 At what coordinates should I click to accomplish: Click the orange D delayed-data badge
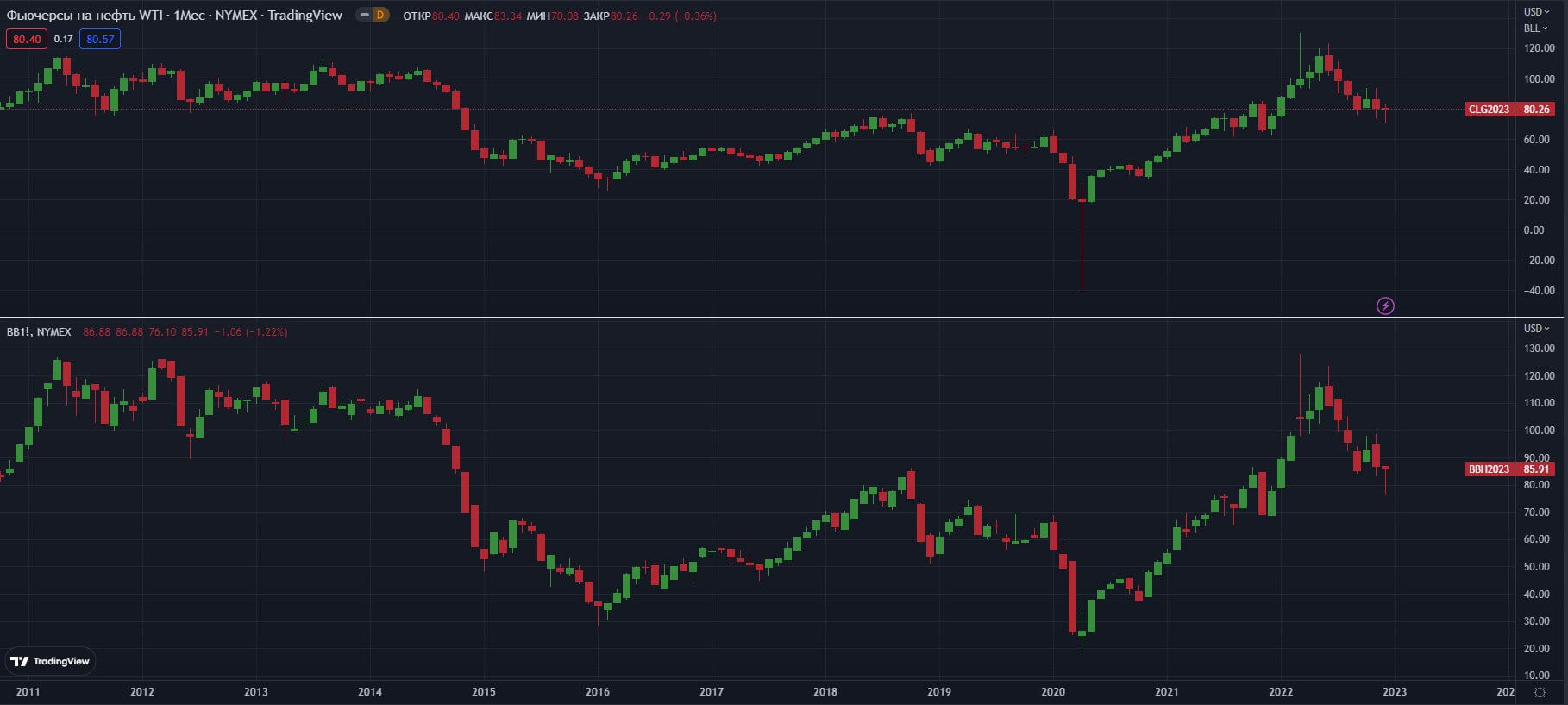[380, 16]
